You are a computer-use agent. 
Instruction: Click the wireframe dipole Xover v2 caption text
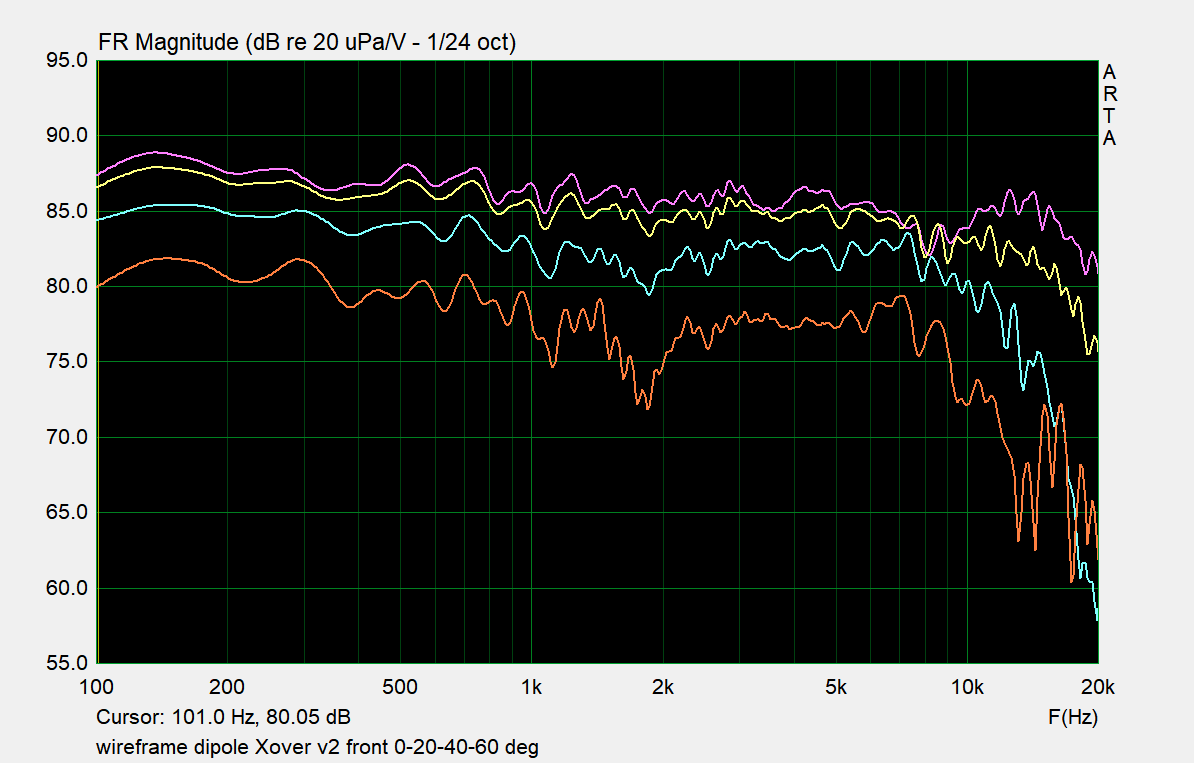(x=318, y=747)
